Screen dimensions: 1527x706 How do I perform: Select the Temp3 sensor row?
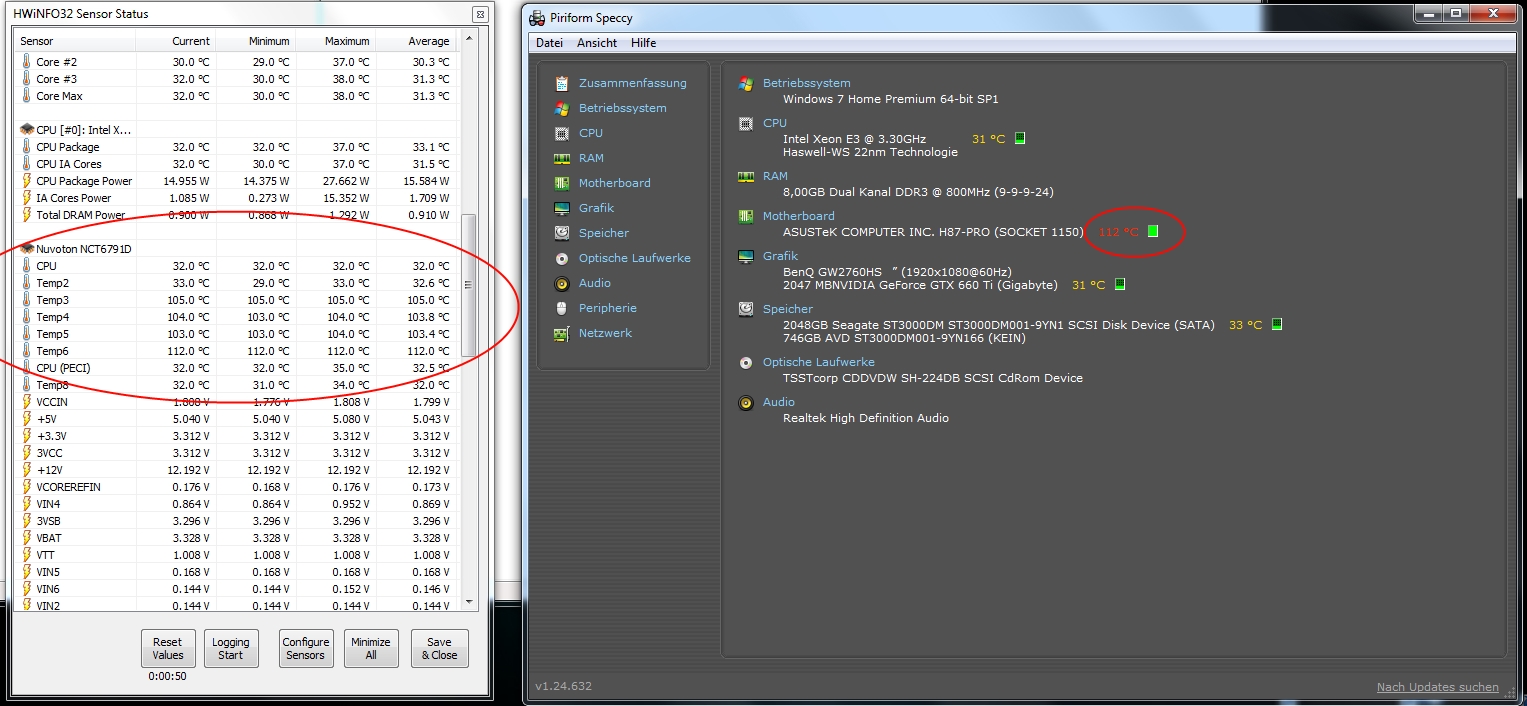tap(237, 300)
